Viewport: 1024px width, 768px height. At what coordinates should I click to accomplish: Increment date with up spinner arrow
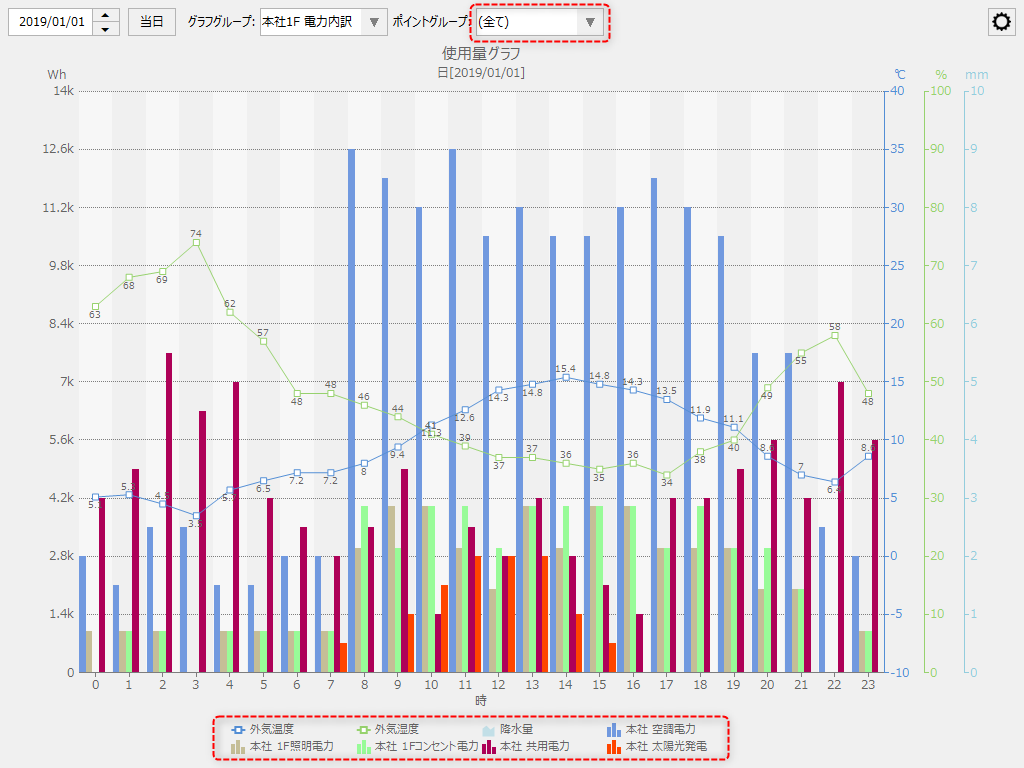107,15
